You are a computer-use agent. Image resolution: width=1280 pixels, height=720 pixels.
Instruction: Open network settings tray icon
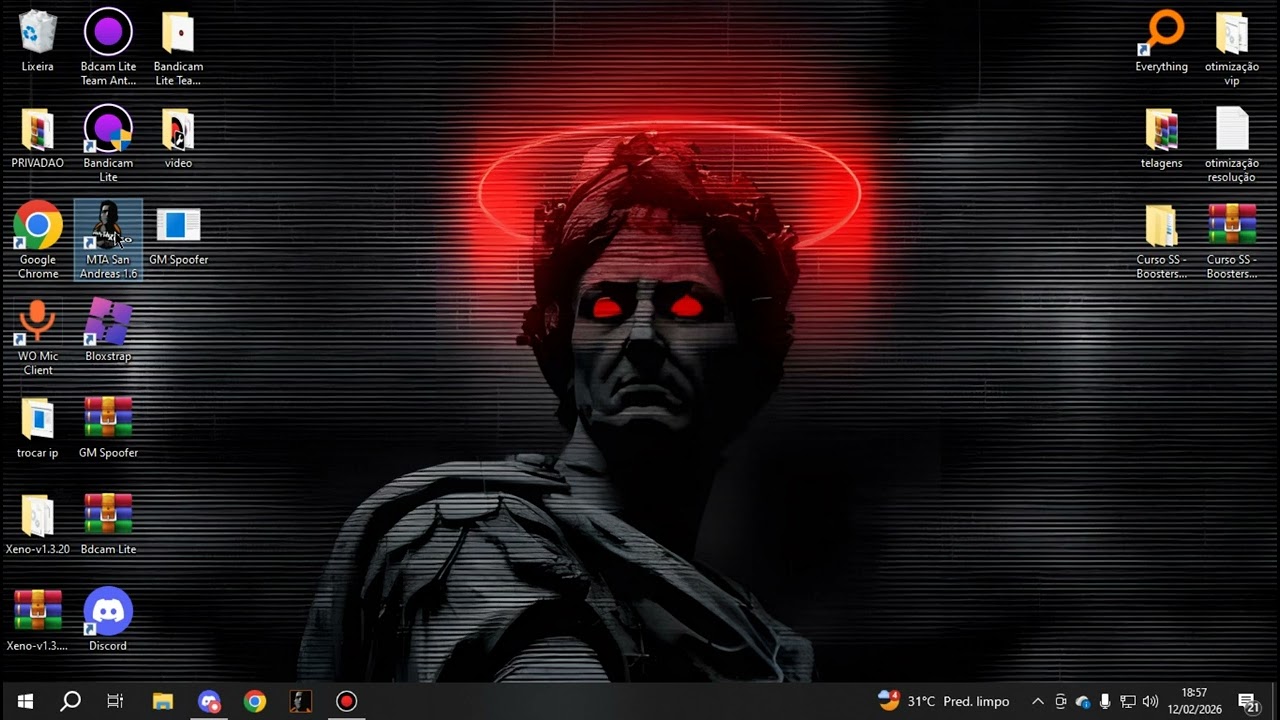pyautogui.click(x=1127, y=701)
